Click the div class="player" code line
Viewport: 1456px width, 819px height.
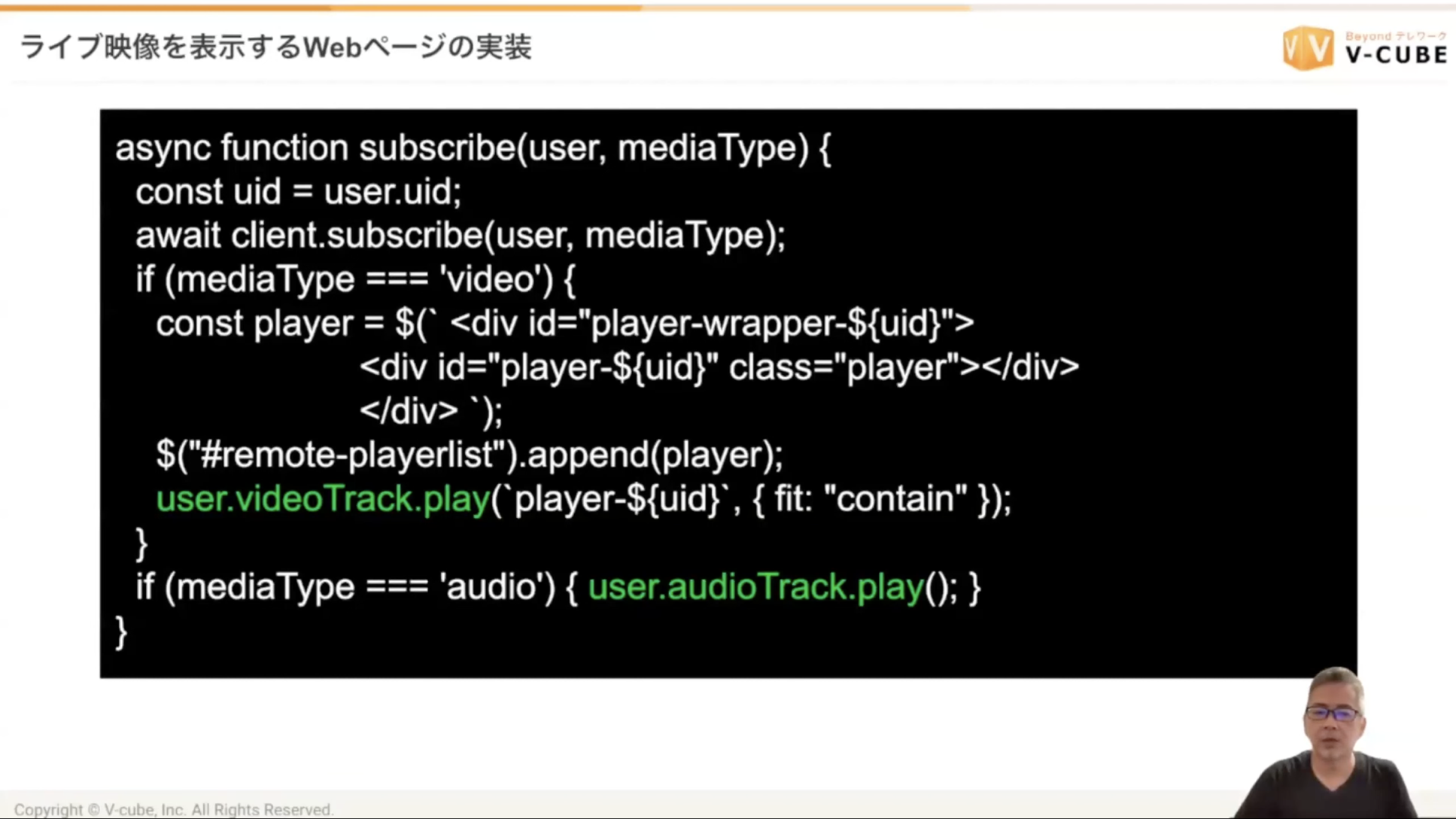point(719,367)
